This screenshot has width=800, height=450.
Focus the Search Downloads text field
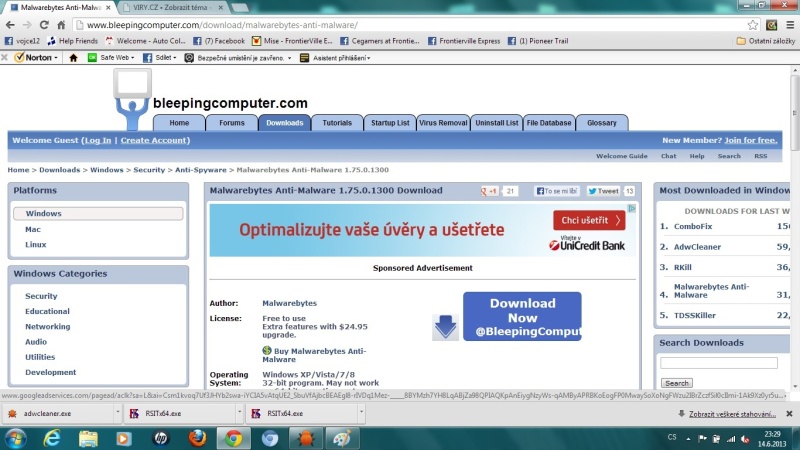pyautogui.click(x=718, y=363)
